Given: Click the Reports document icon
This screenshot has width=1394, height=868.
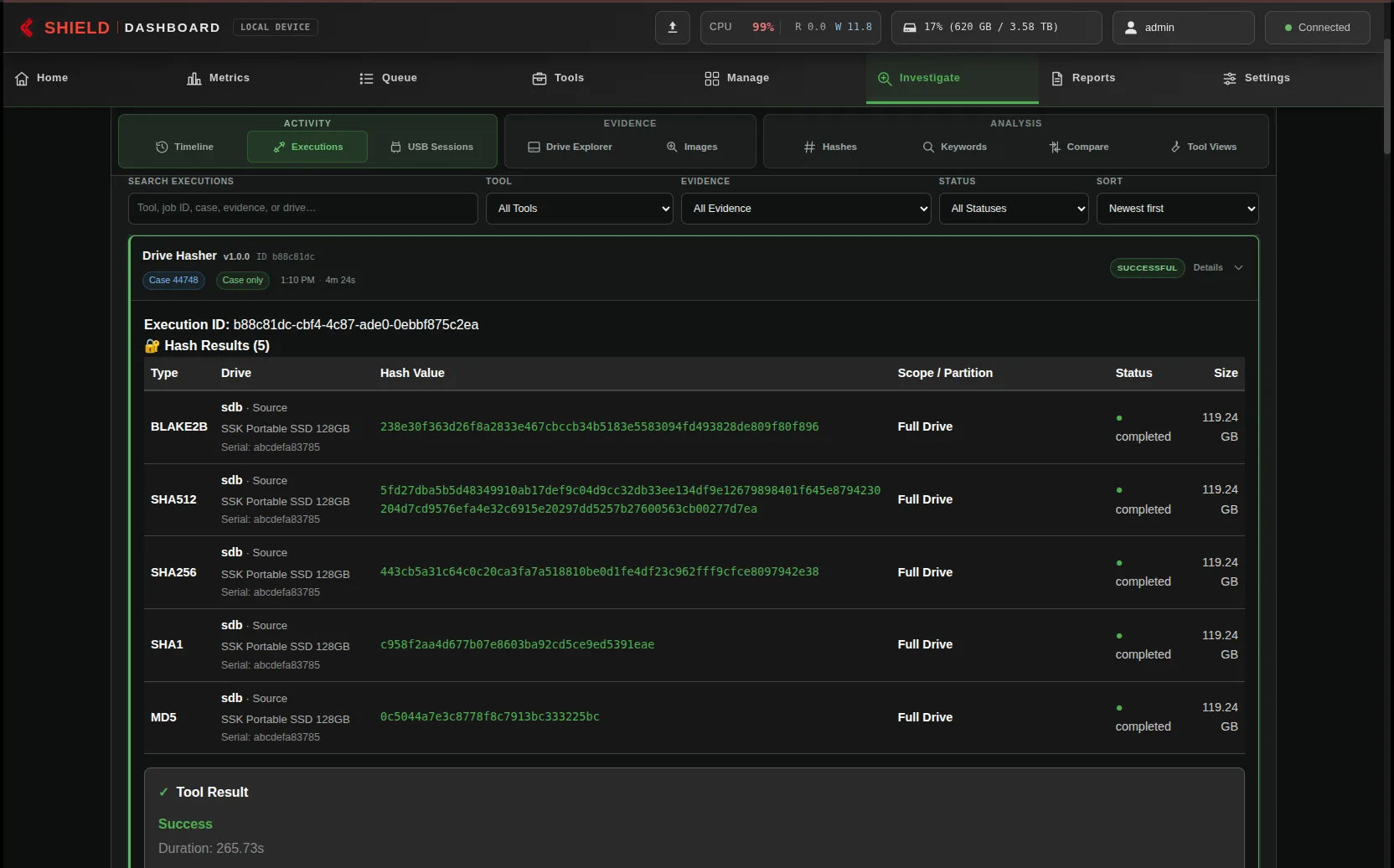Looking at the screenshot, I should 1057,79.
